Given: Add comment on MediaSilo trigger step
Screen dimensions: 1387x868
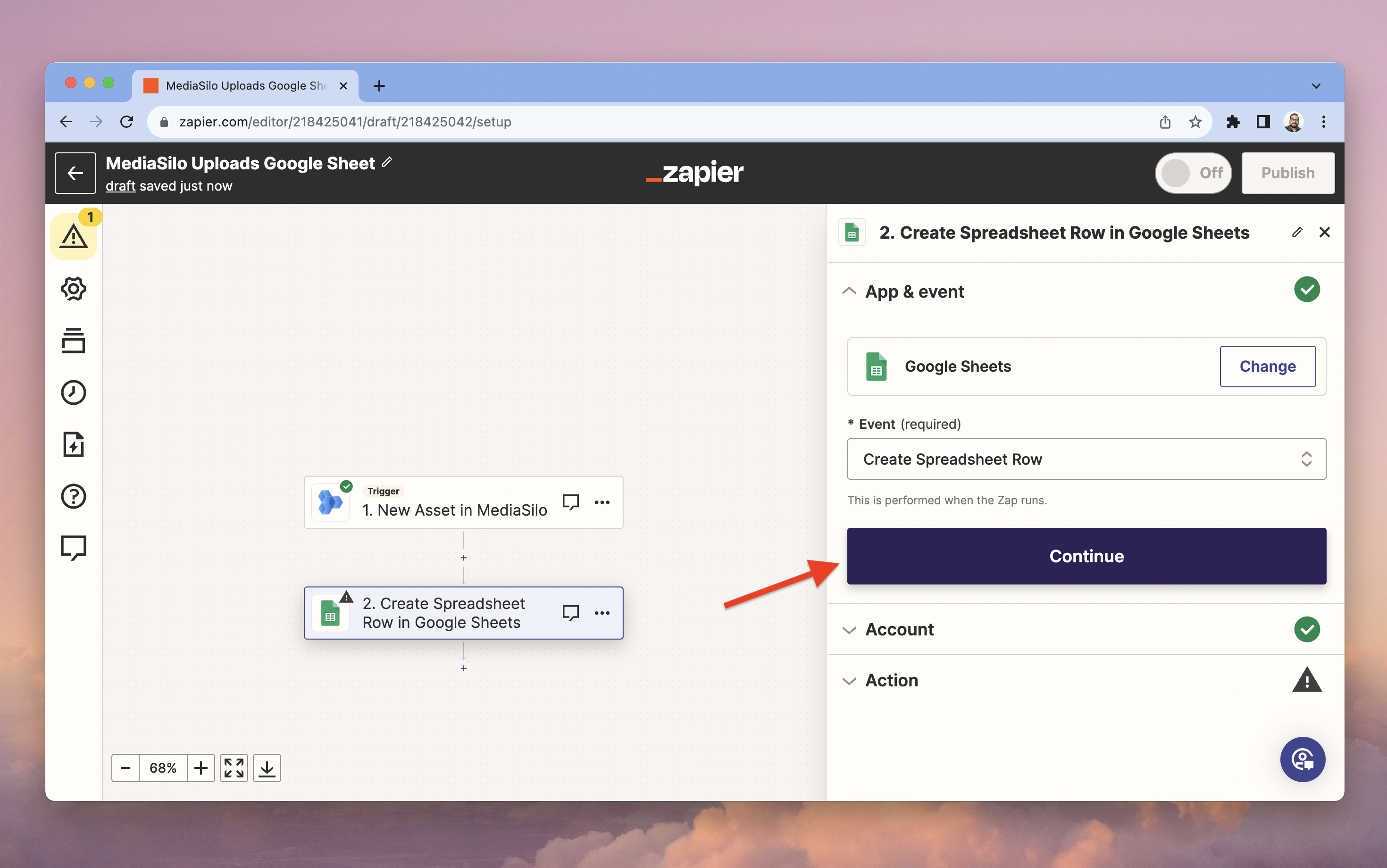Looking at the screenshot, I should point(570,502).
